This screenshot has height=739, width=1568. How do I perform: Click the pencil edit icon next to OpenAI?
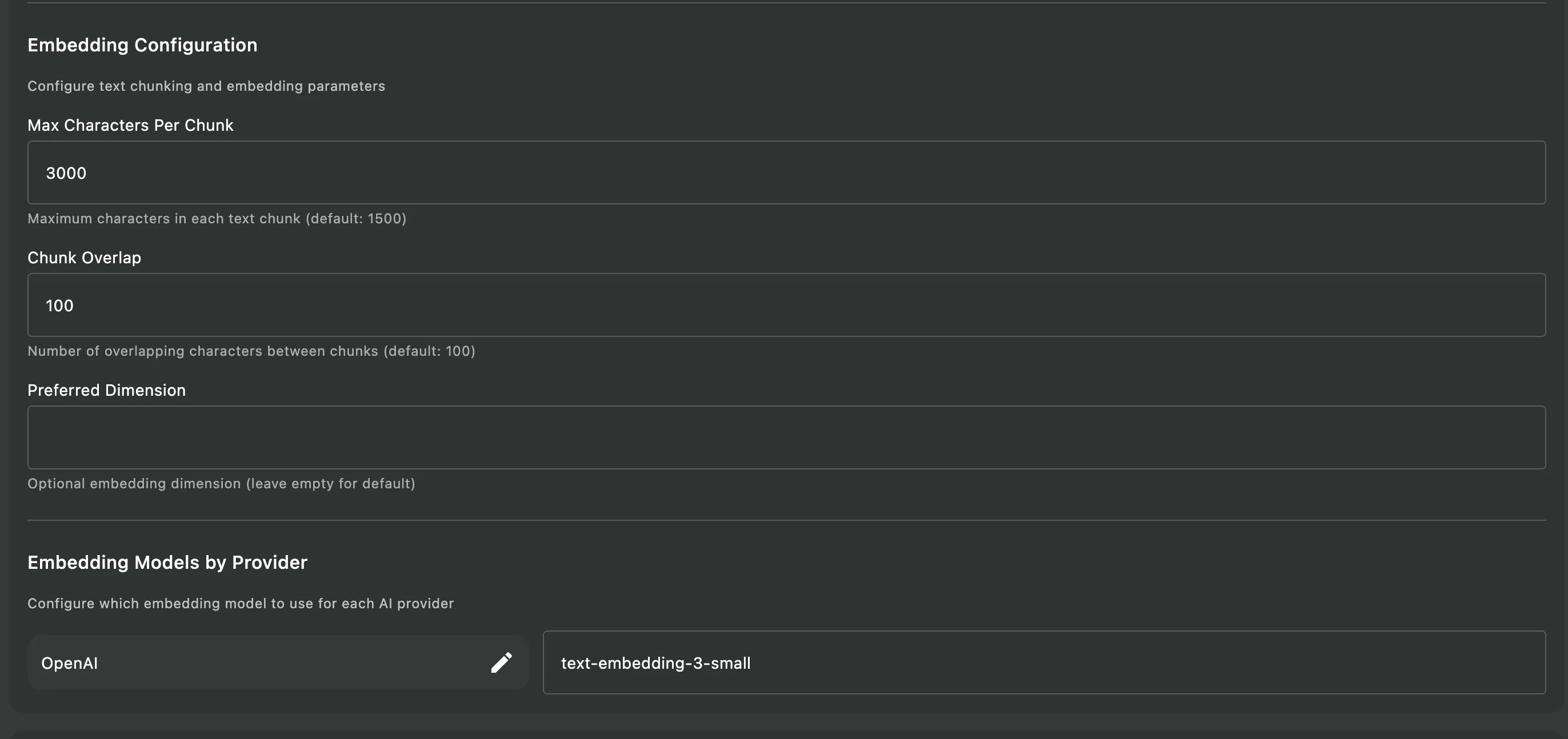501,662
